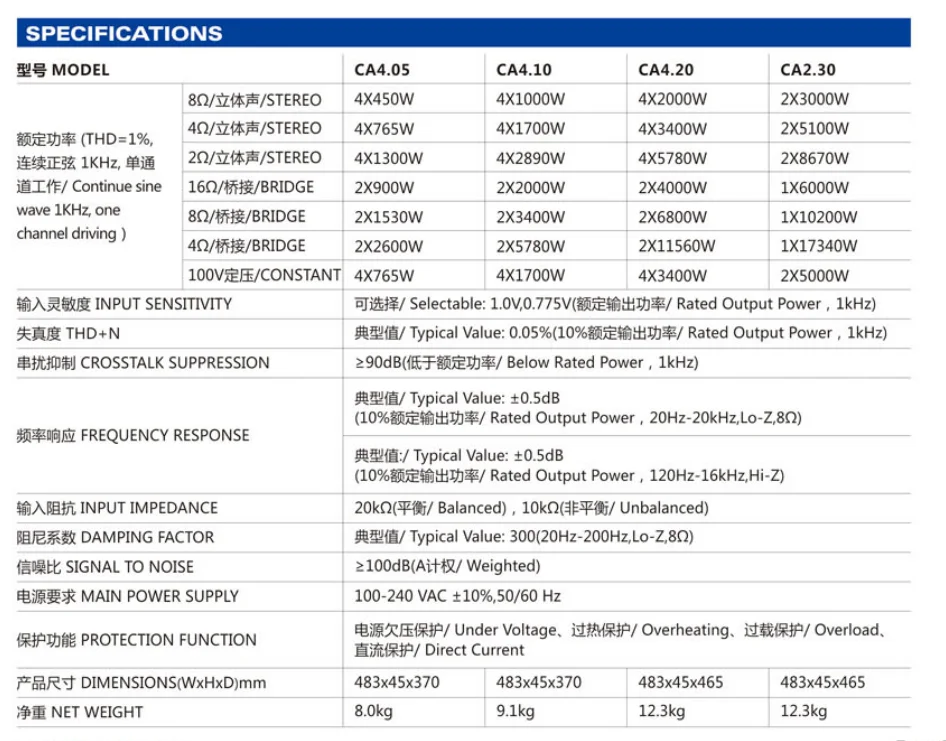Image resolution: width=946 pixels, height=741 pixels.
Task: Click the Typical Value 300 damping text
Action: tap(524, 536)
